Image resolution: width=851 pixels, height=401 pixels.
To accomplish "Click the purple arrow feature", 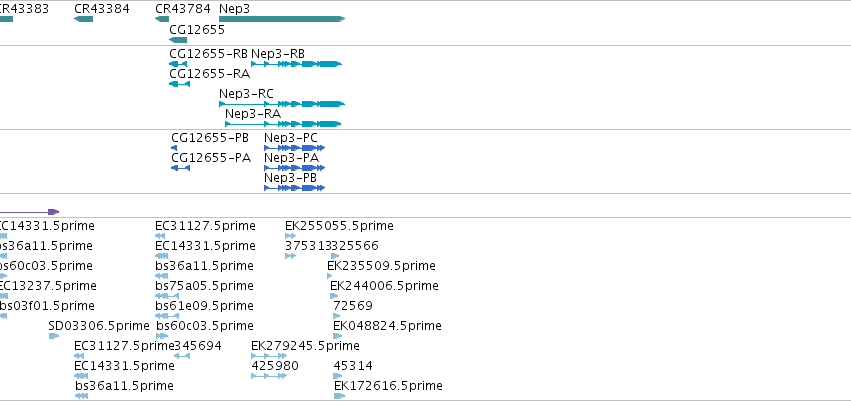I will (x=29, y=212).
